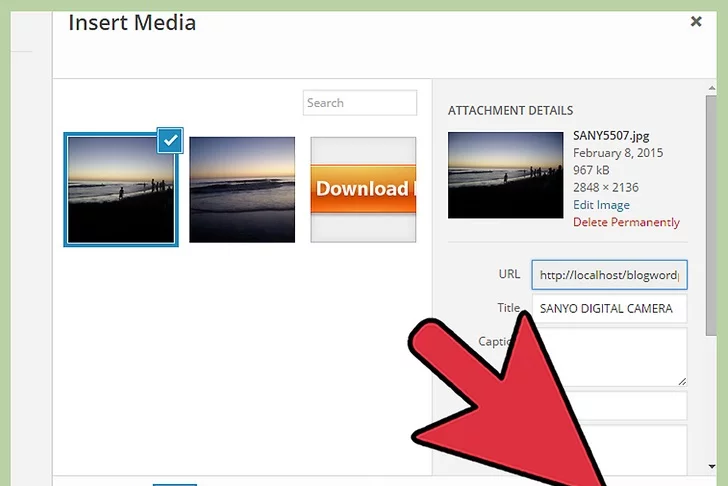Click the attachment details preview image
Viewport: 728px width, 486px height.
tap(505, 174)
